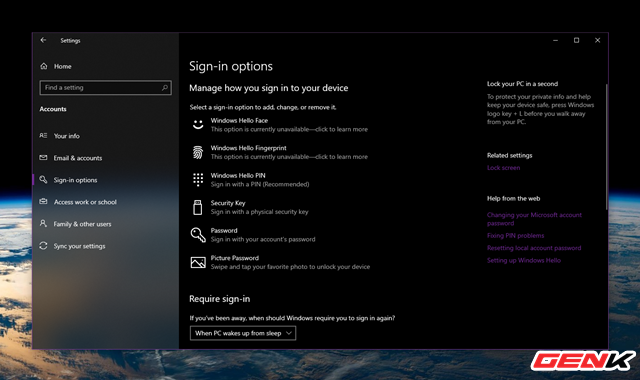Open the Fixing PIN problems link
The height and width of the screenshot is (380, 640).
point(515,236)
